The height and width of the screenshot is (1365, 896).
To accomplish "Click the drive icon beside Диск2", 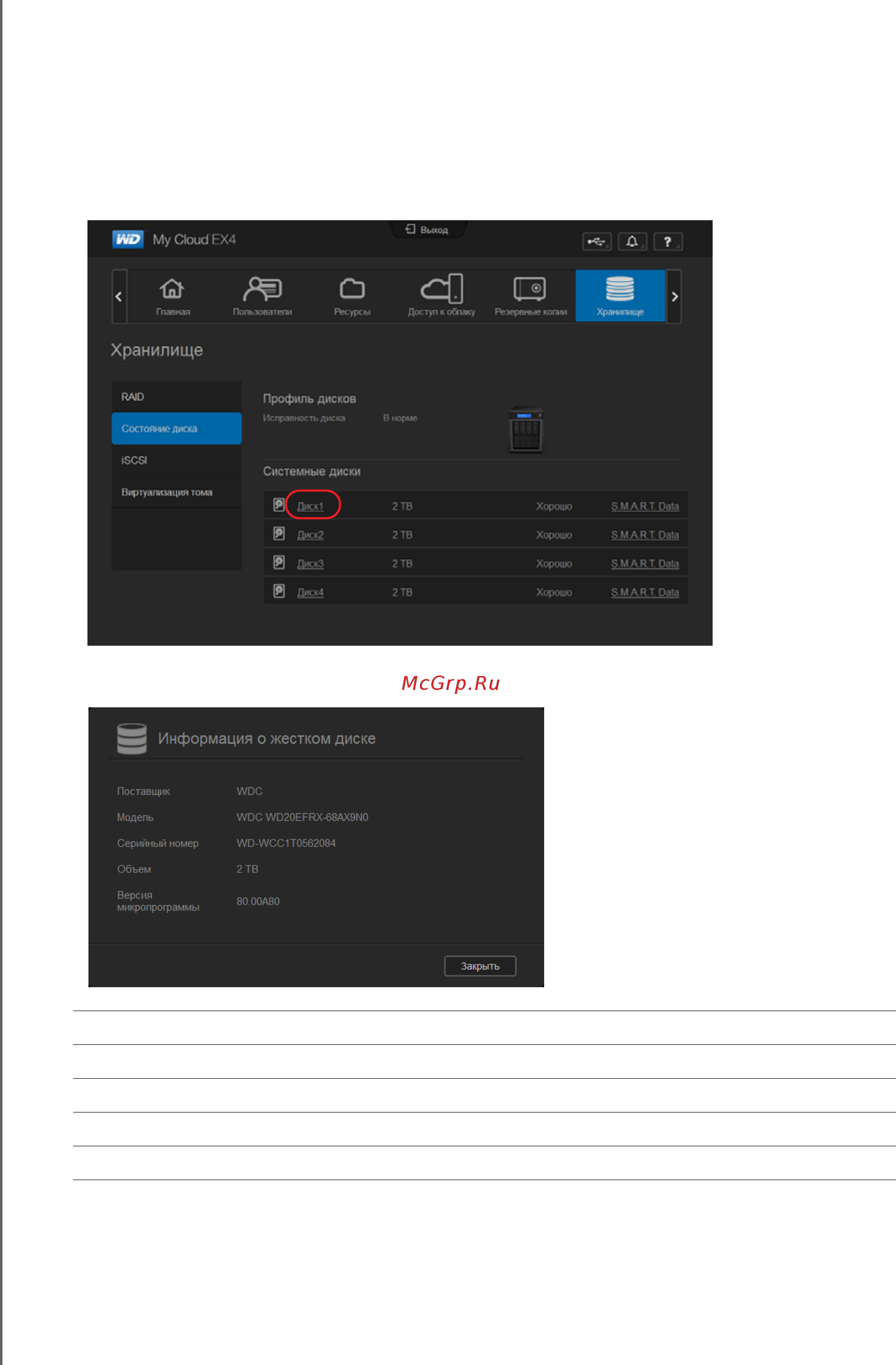I will tap(279, 533).
